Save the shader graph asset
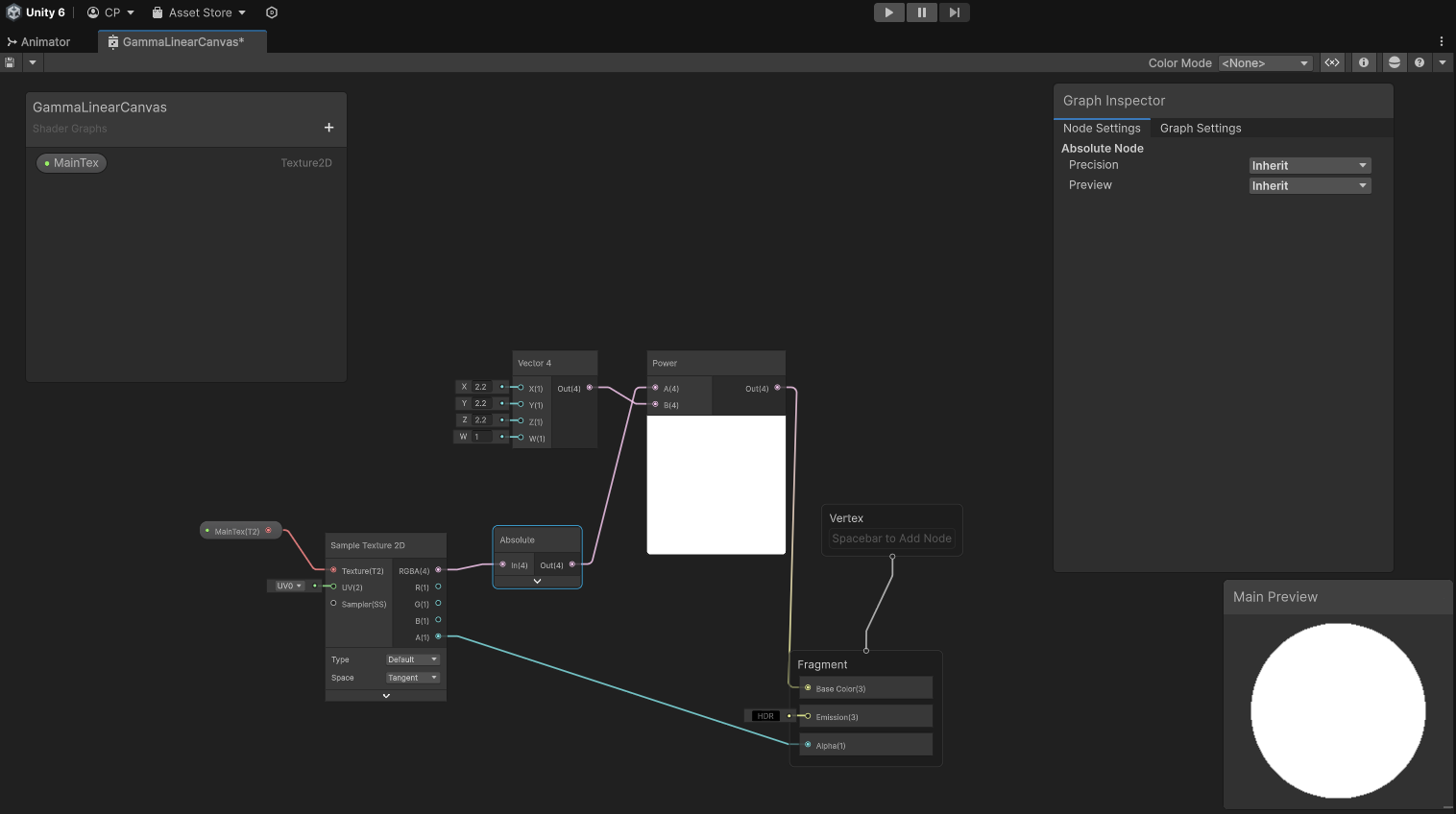This screenshot has width=1456, height=814. click(10, 62)
